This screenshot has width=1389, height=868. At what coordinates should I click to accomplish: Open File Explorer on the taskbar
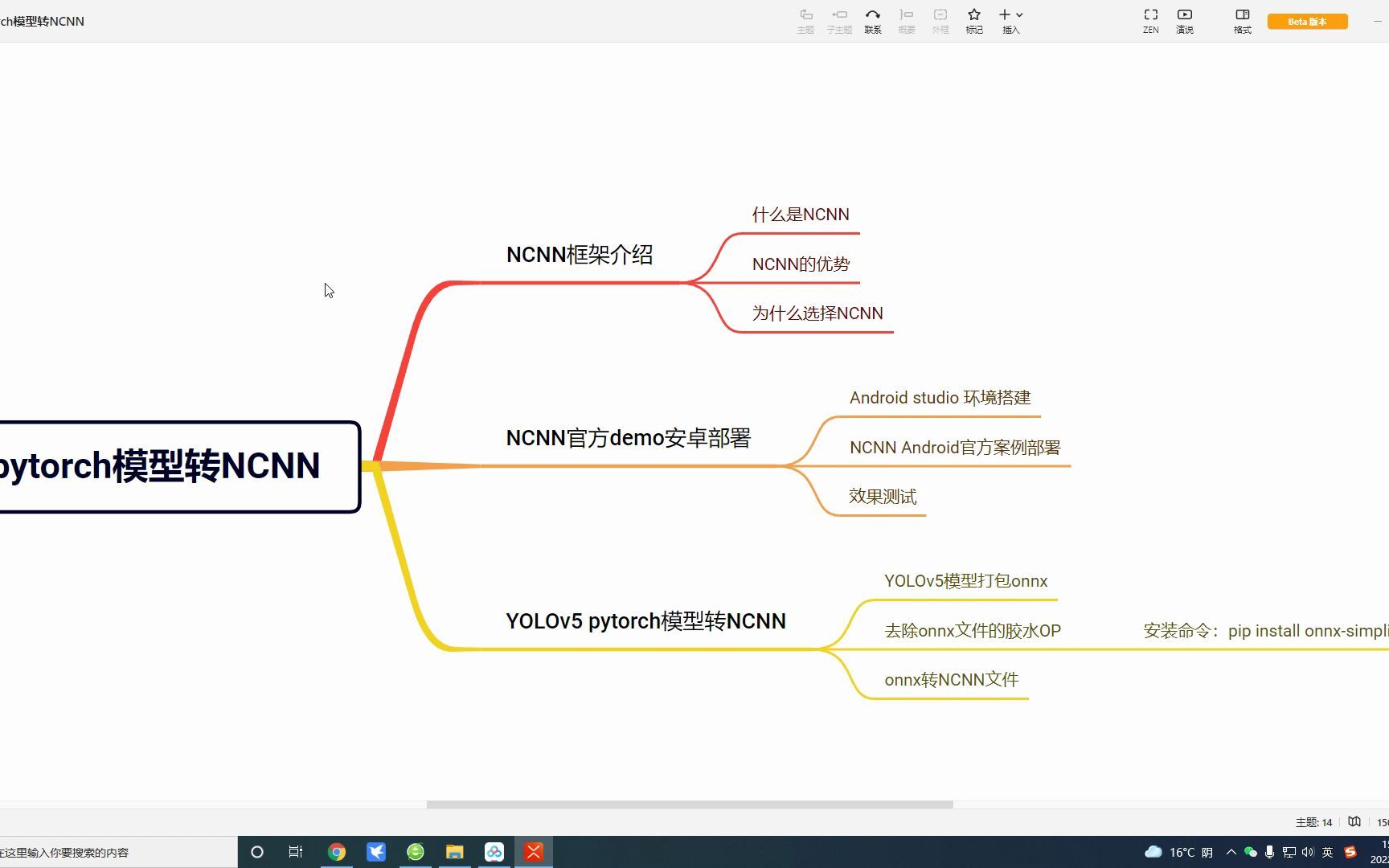coord(454,851)
